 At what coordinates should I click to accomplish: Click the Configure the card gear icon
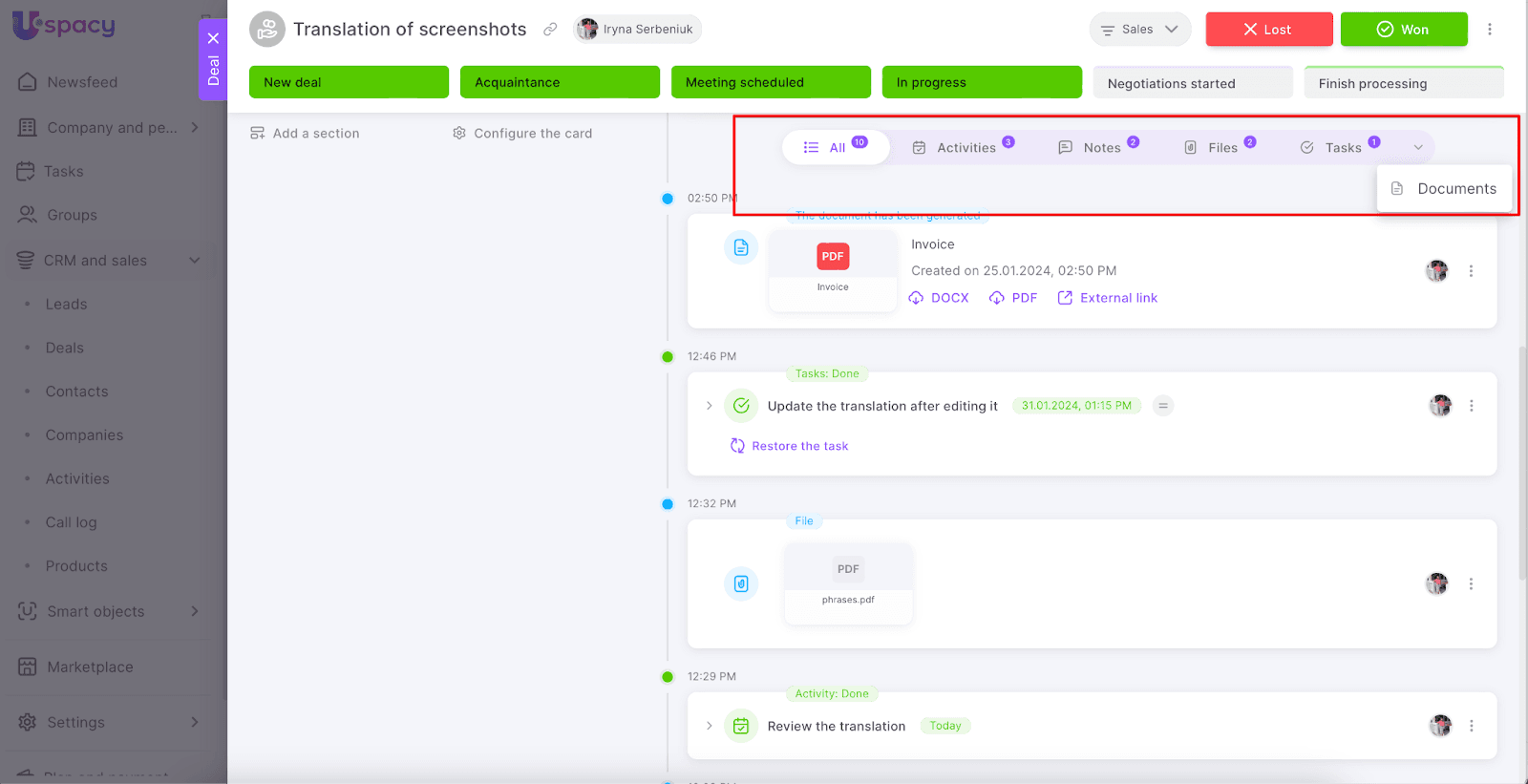459,134
